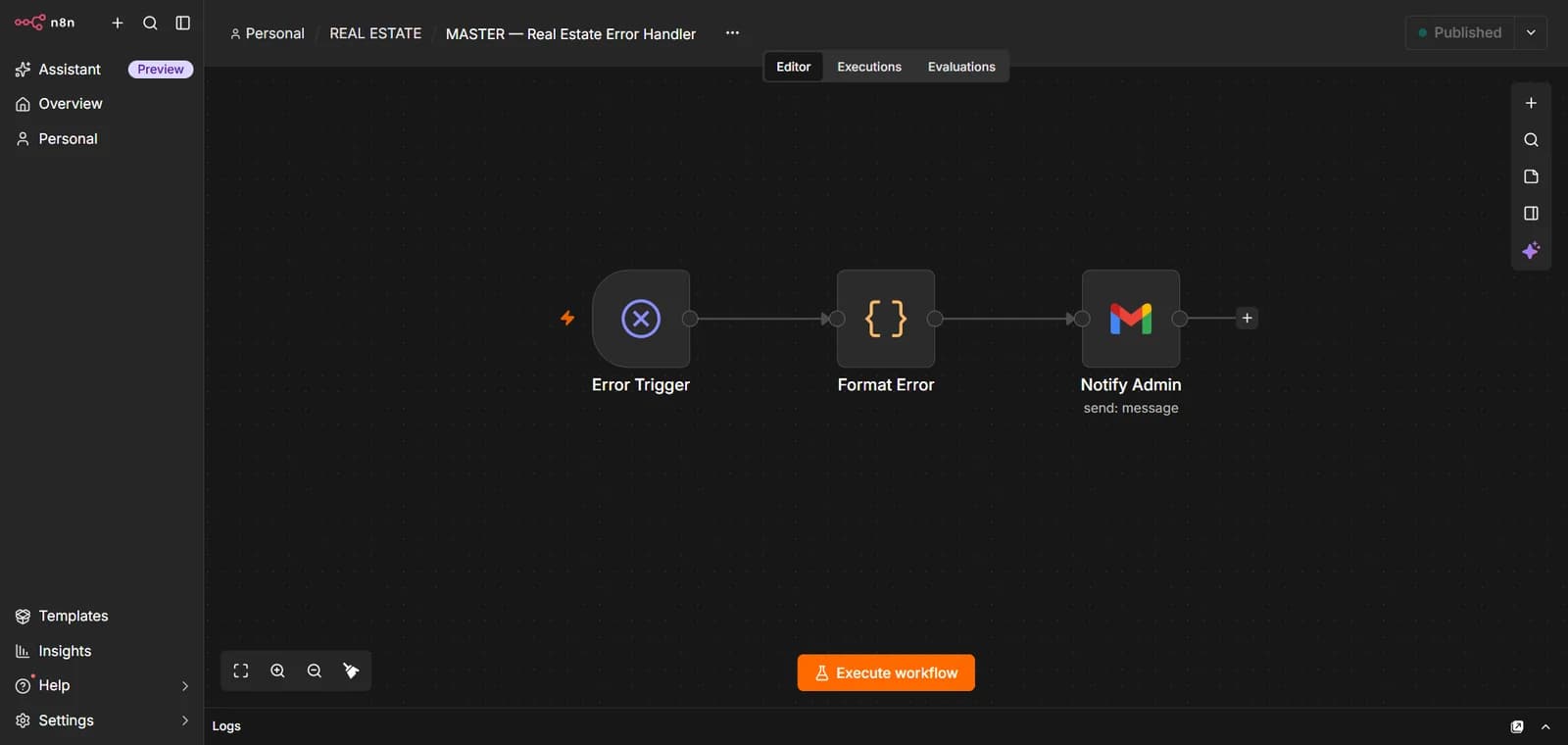The height and width of the screenshot is (745, 1568).
Task: Open the REAL ESTATE folder breadcrumb
Action: (375, 33)
